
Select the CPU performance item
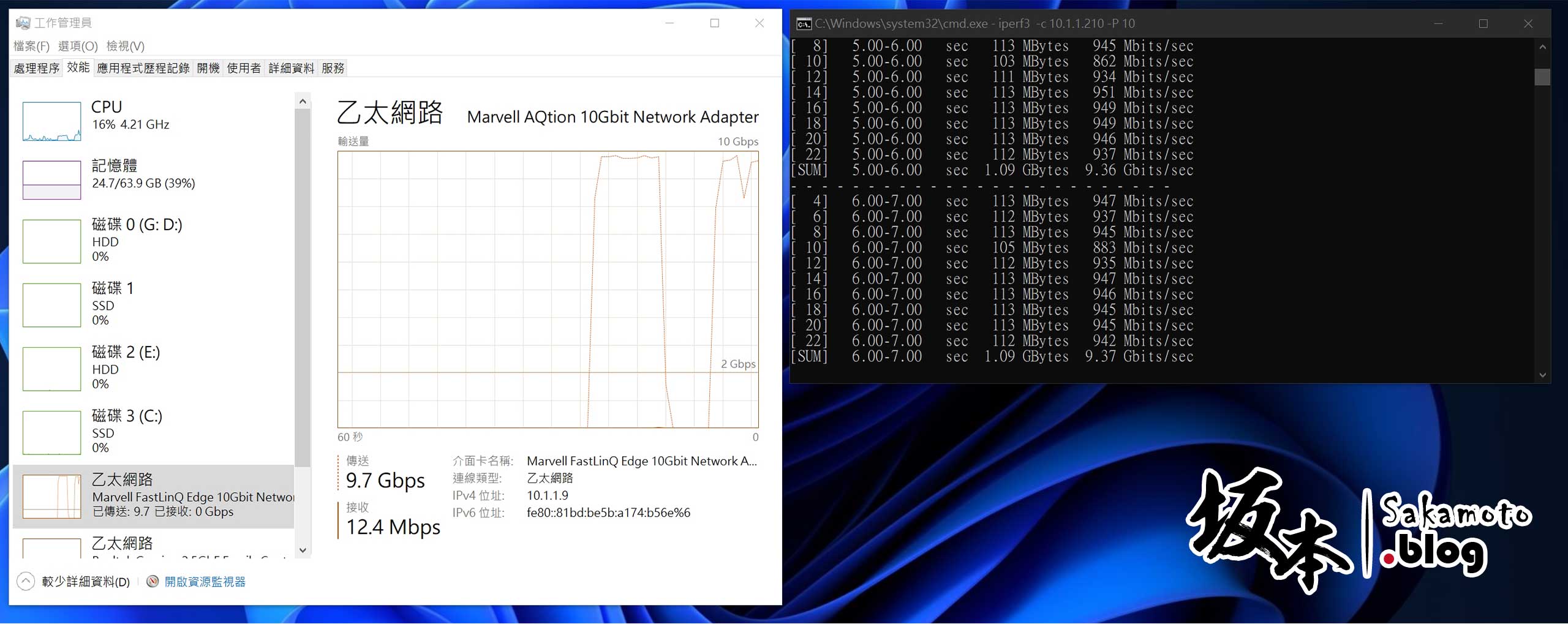pos(153,121)
